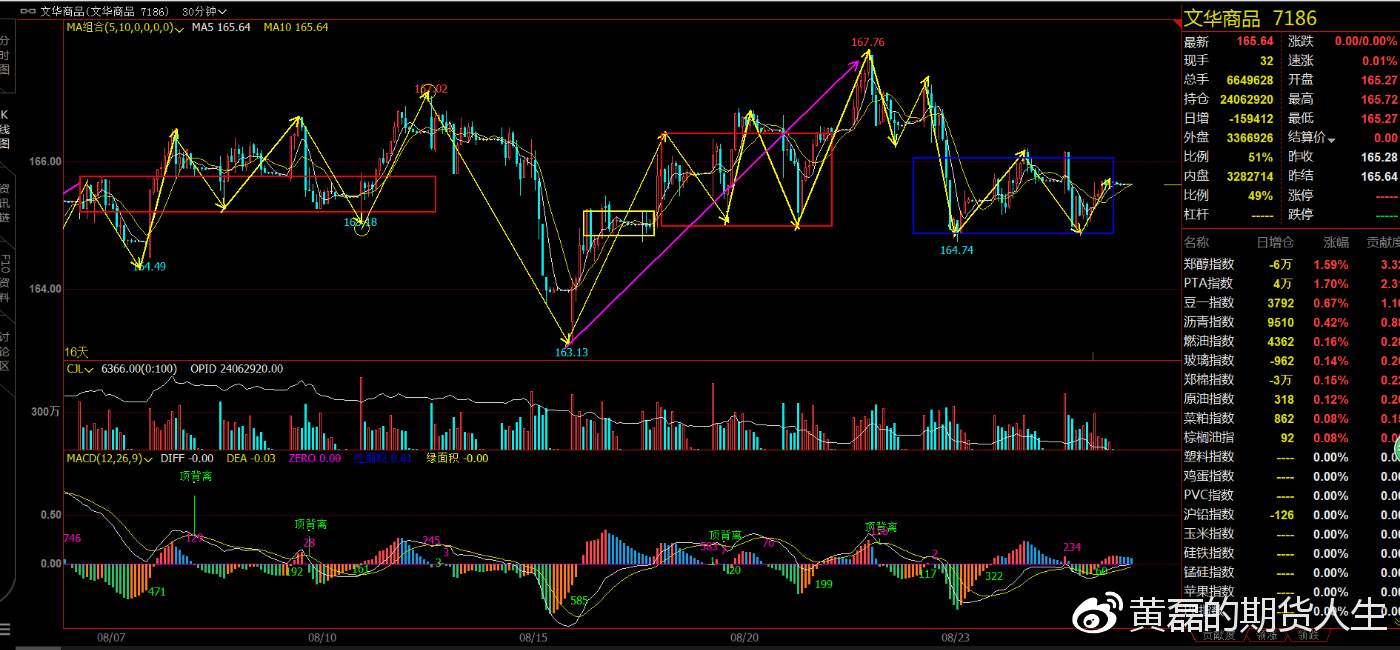This screenshot has width=1400, height=650.
Task: Select the 燃油指数 row
Action: click(x=1290, y=341)
